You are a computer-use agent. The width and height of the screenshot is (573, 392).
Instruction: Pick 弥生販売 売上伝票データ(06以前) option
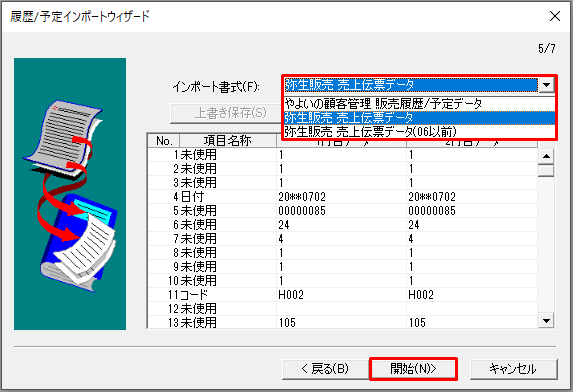click(419, 132)
